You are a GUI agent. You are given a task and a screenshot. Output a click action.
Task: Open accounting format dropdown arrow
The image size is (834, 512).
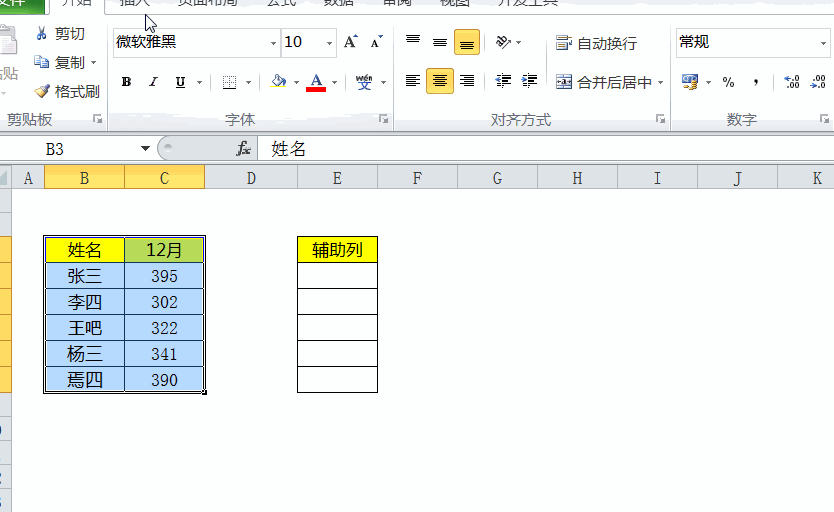708,82
